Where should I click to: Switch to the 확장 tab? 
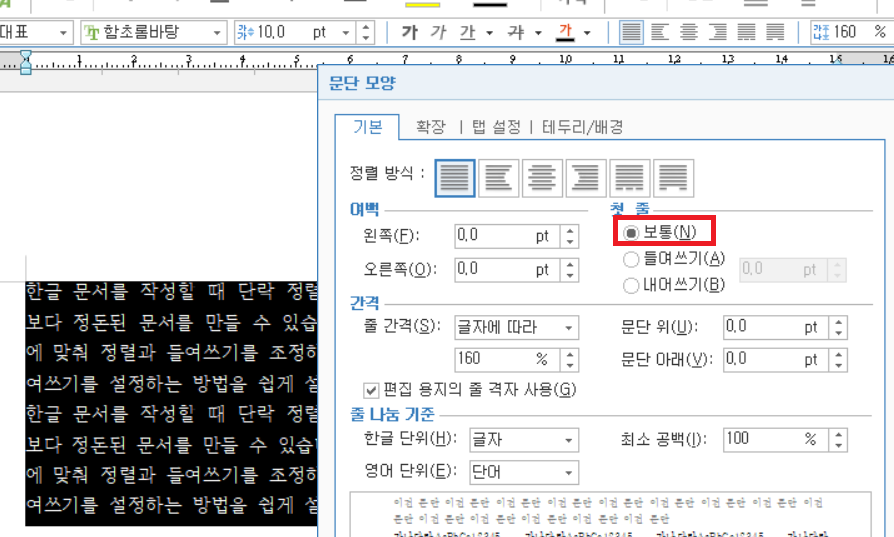[430, 127]
